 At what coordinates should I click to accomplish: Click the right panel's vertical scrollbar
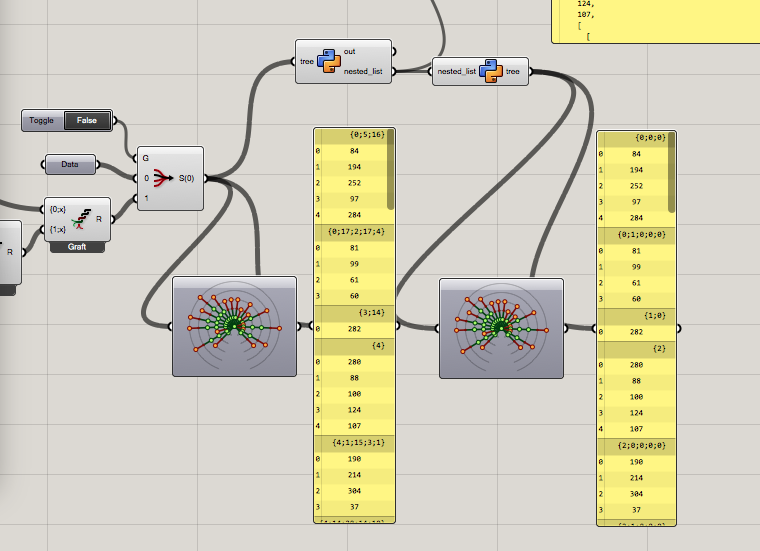[x=671, y=173]
